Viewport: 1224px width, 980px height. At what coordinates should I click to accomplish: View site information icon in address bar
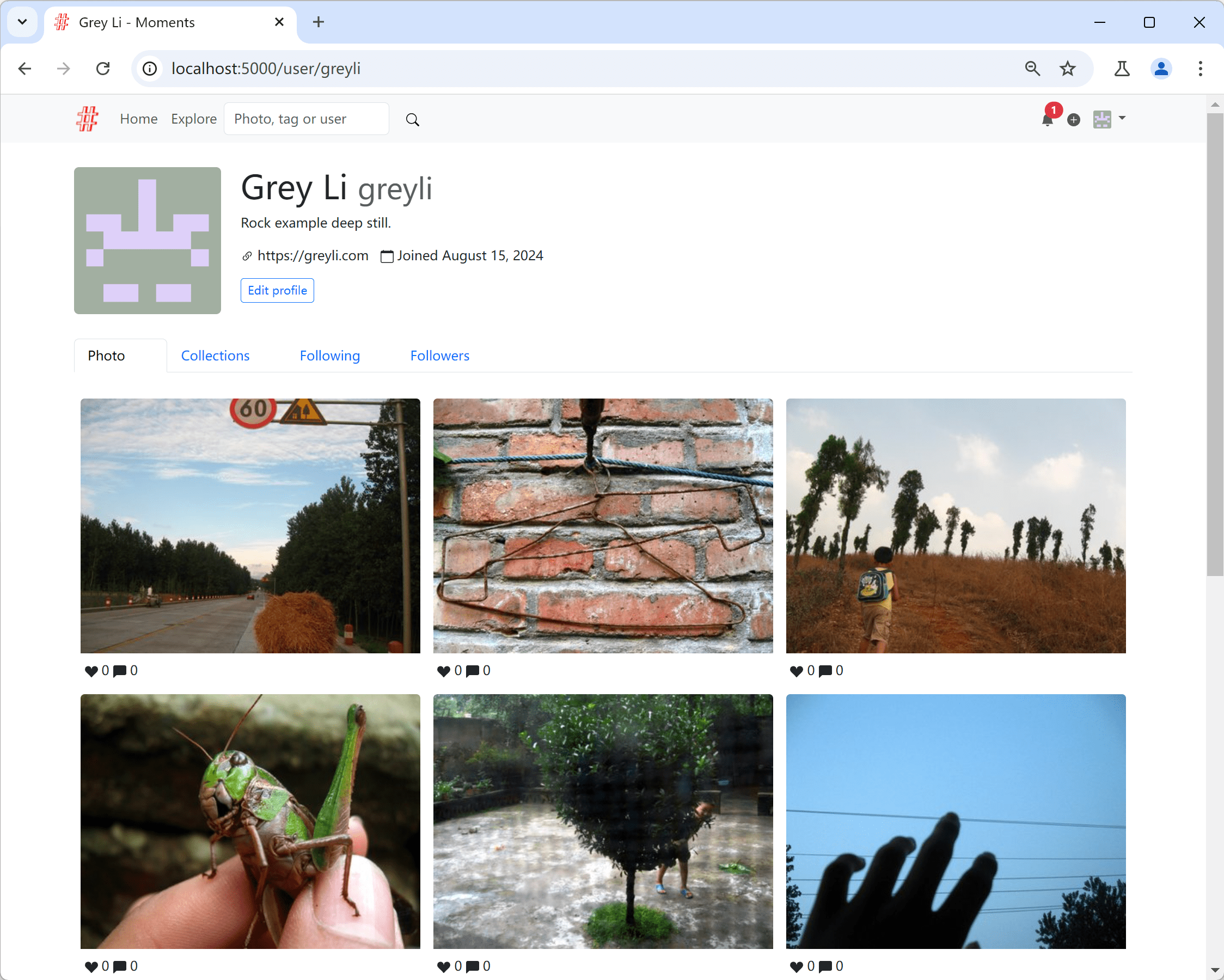pyautogui.click(x=149, y=69)
